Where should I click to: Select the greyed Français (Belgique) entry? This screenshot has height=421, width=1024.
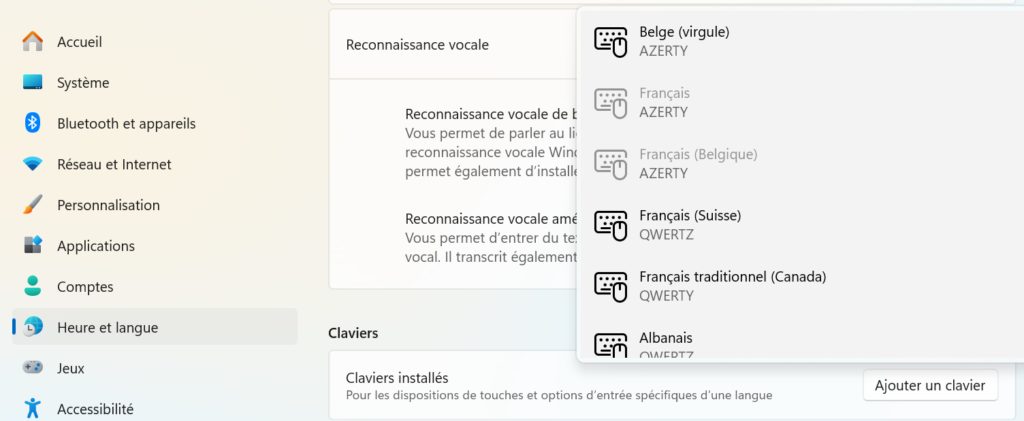(x=801, y=164)
